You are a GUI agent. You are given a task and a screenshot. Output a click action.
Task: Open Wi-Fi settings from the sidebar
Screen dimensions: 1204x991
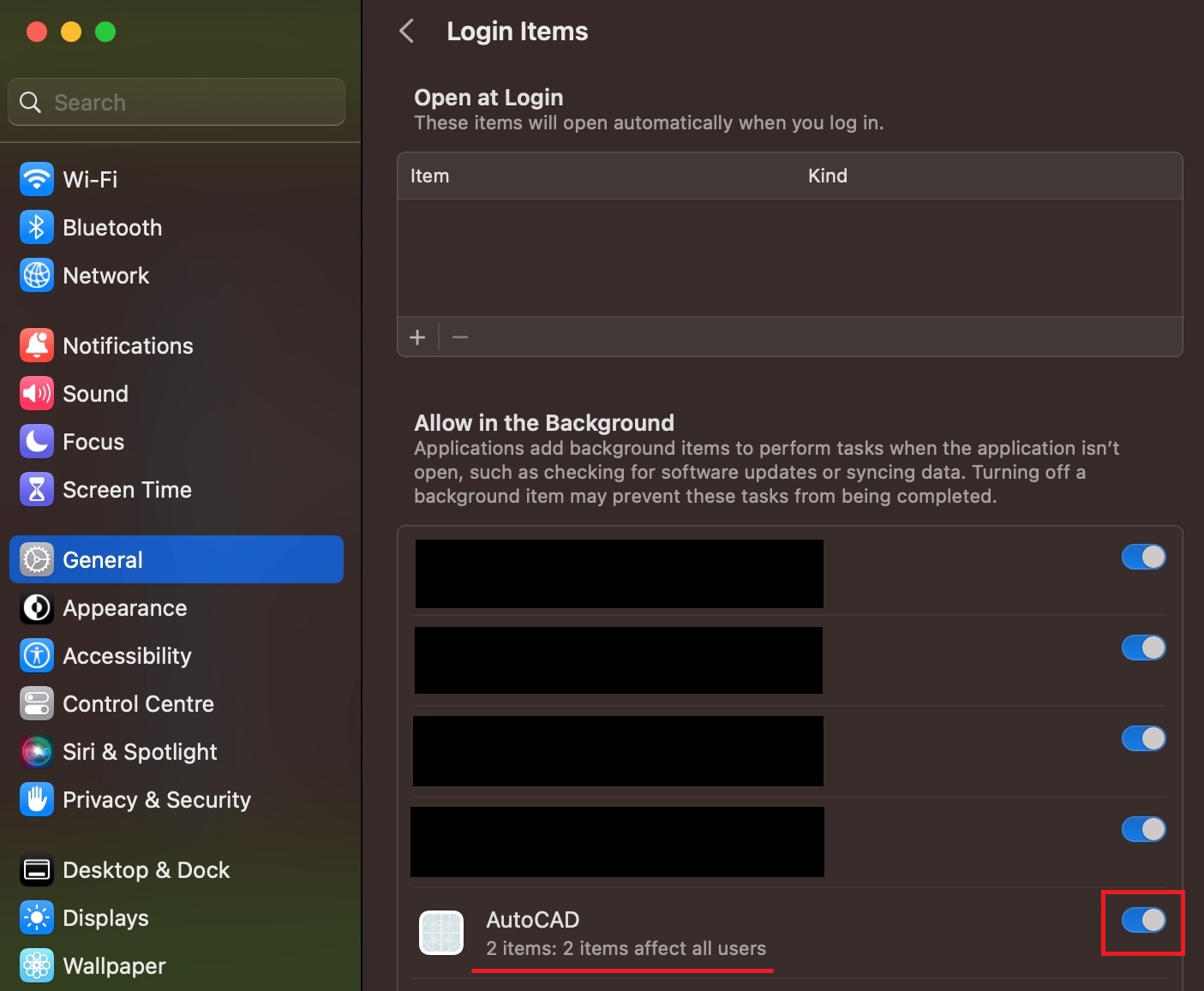[89, 179]
